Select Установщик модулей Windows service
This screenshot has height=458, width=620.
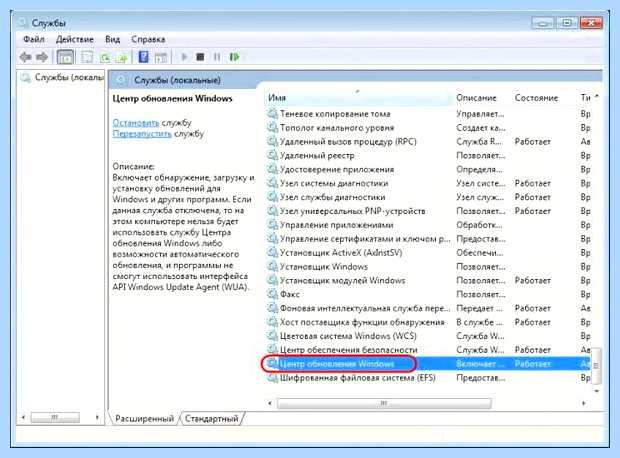427,280
